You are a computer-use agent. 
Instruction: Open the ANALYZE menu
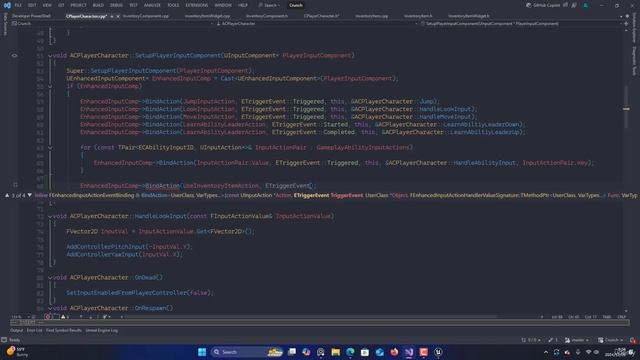pyautogui.click(x=152, y=5)
